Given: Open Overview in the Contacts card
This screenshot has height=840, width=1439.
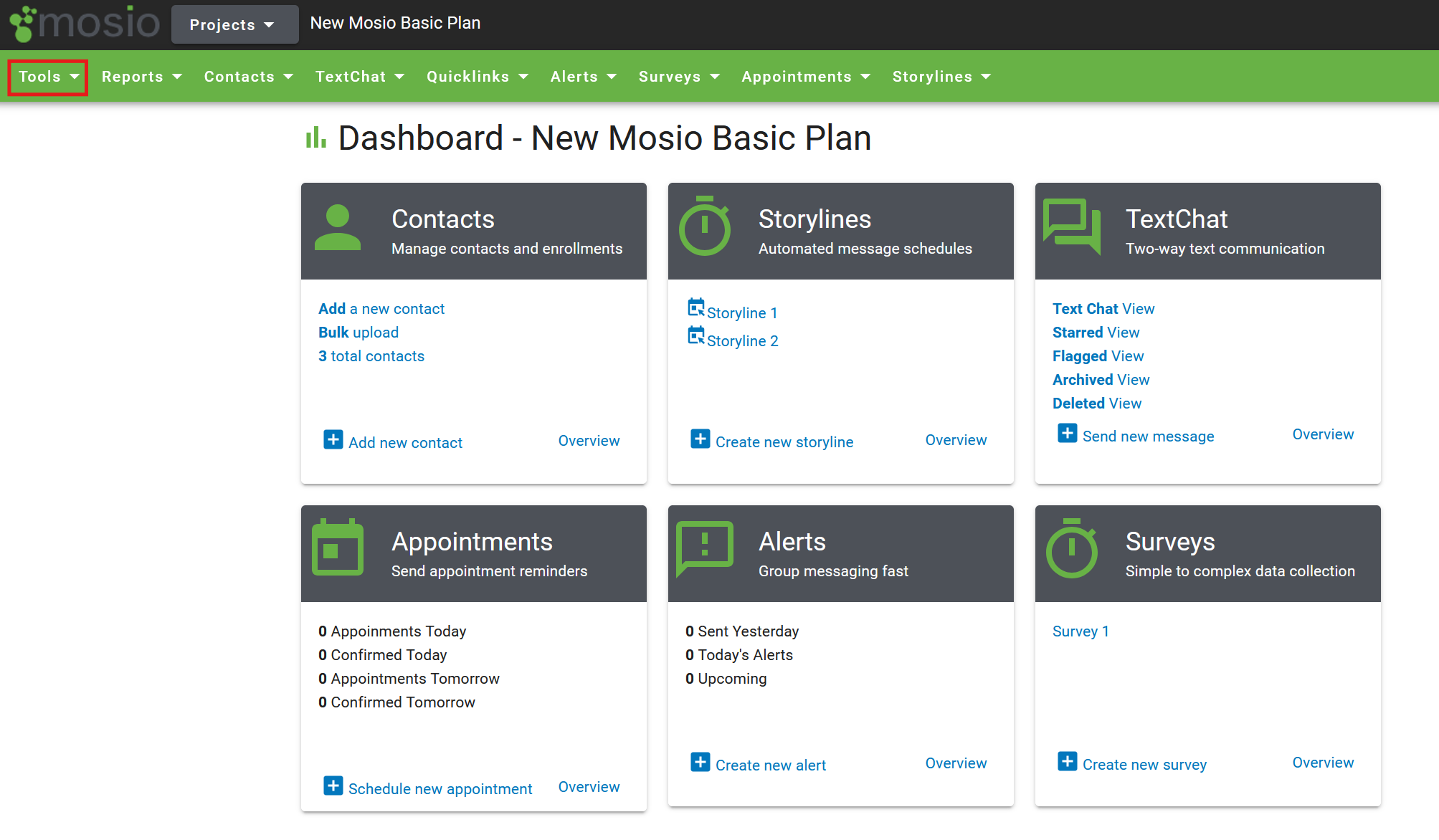Looking at the screenshot, I should [589, 441].
